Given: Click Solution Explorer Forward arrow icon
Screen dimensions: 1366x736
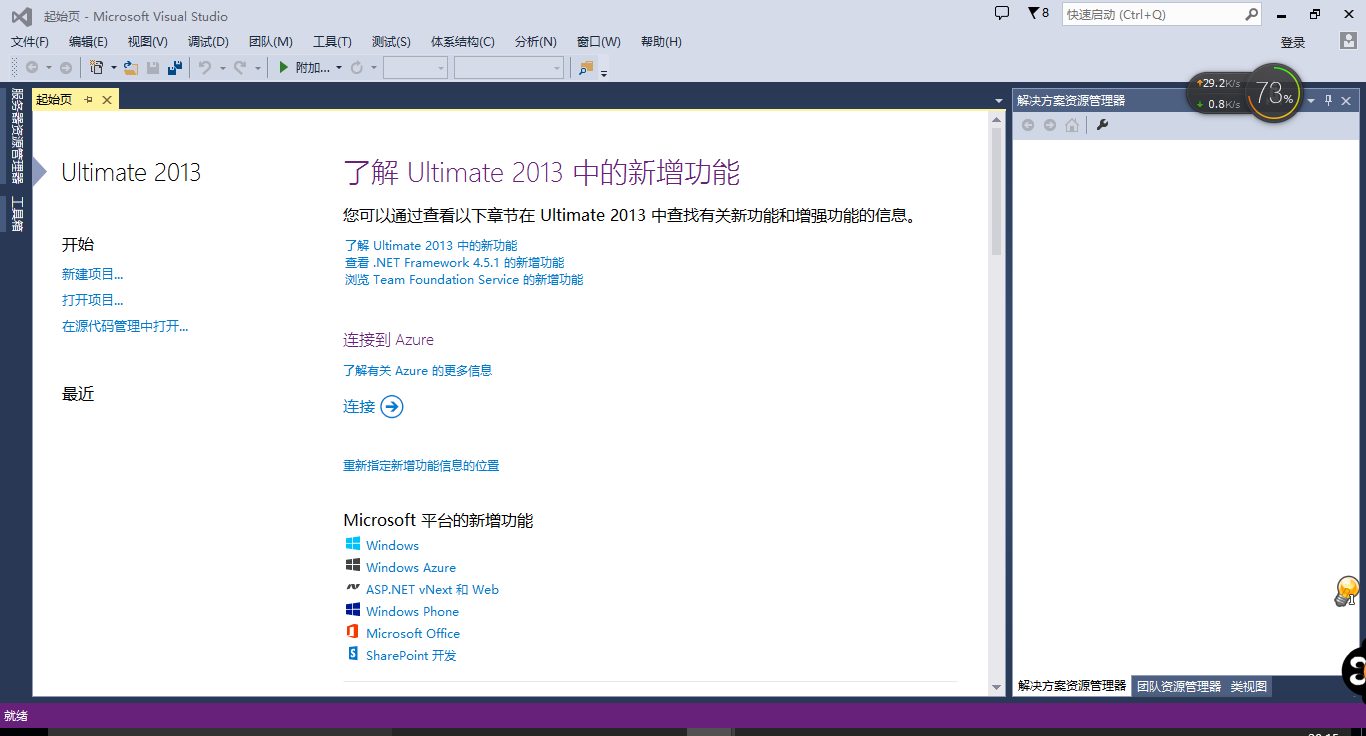Looking at the screenshot, I should (x=1050, y=125).
